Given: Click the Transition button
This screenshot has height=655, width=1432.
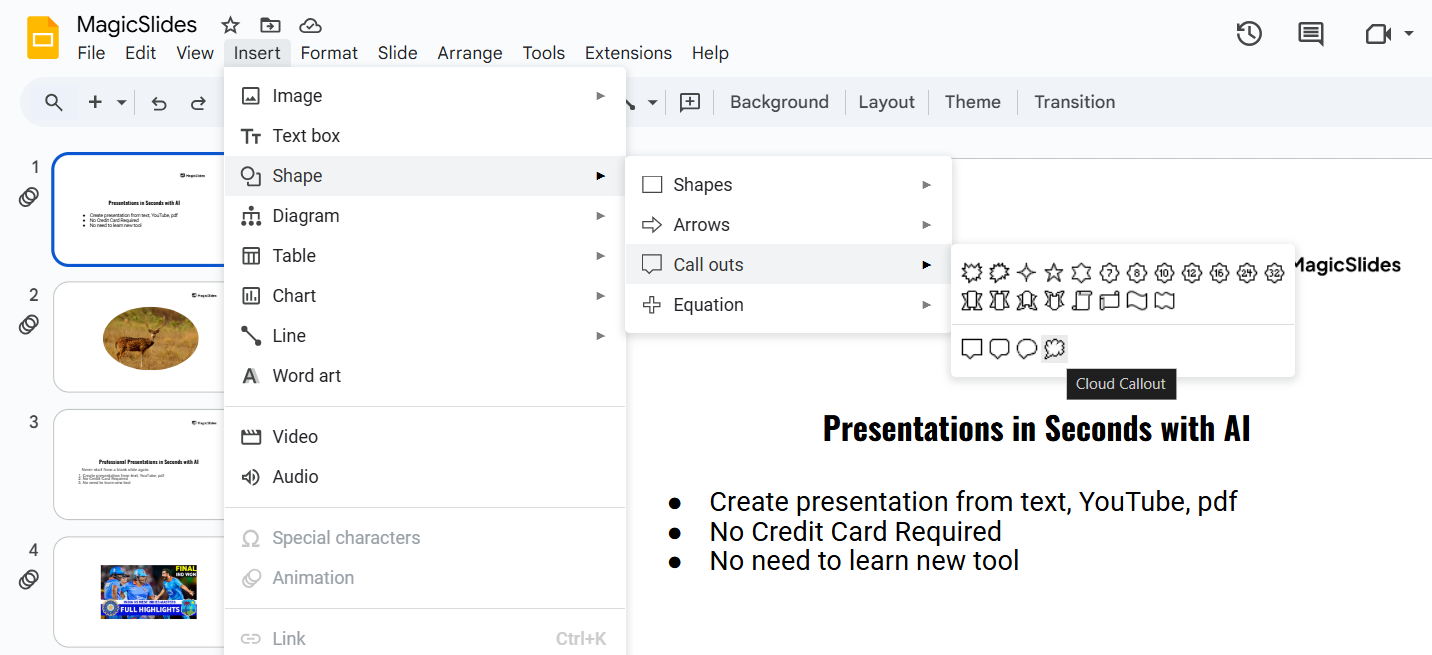Looking at the screenshot, I should (1074, 102).
